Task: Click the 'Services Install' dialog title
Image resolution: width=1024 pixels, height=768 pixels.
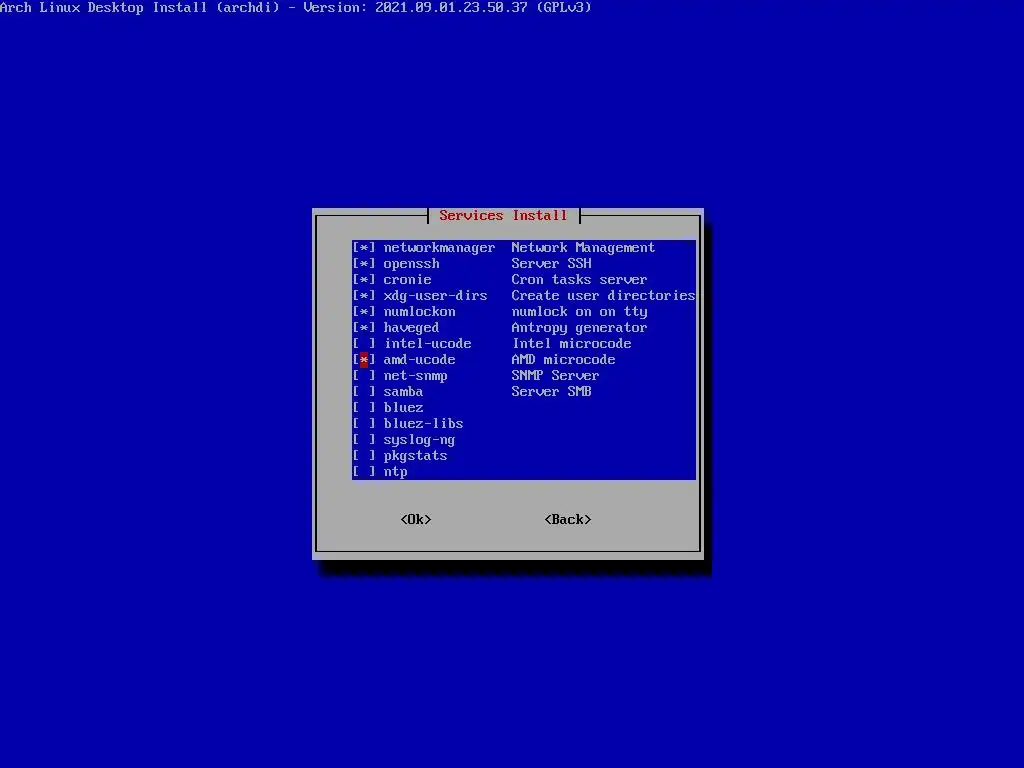Action: pos(503,216)
